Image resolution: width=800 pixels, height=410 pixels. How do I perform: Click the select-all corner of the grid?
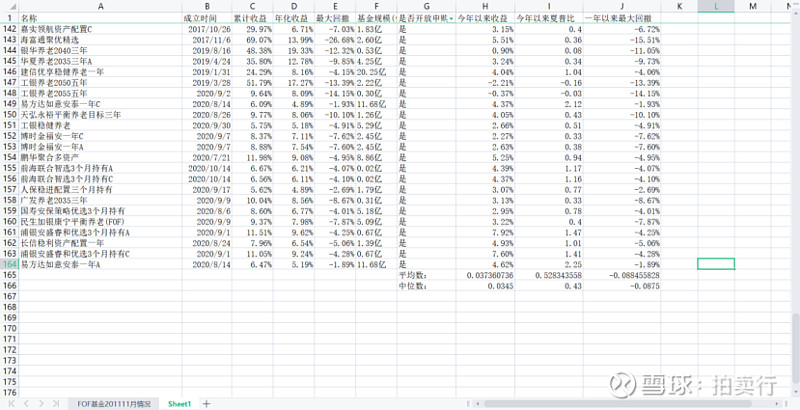click(8, 6)
